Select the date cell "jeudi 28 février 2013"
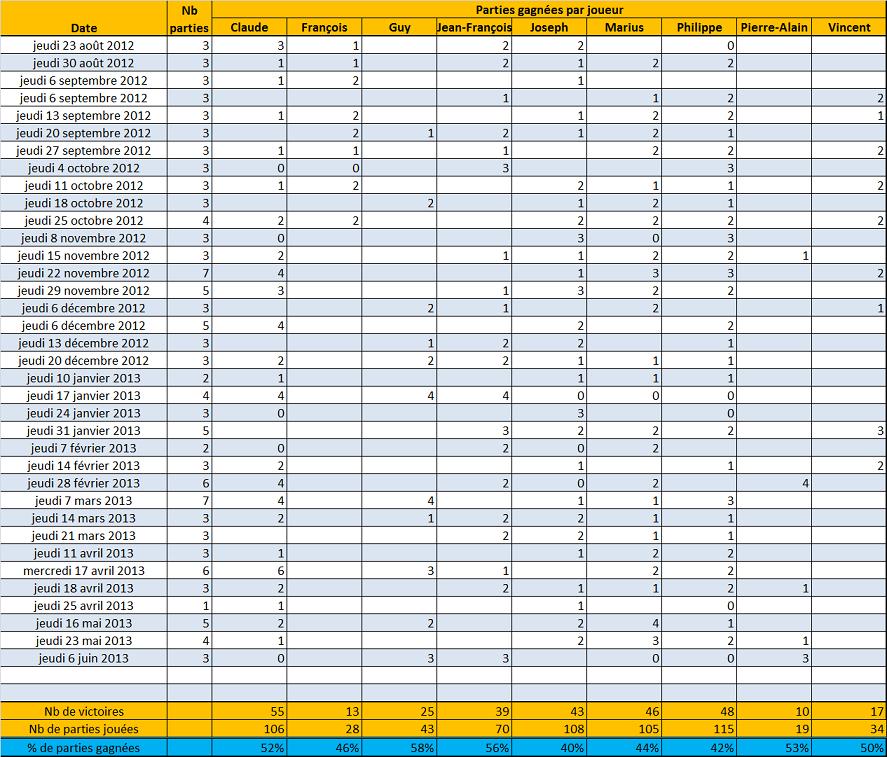887x757 pixels. [84, 483]
